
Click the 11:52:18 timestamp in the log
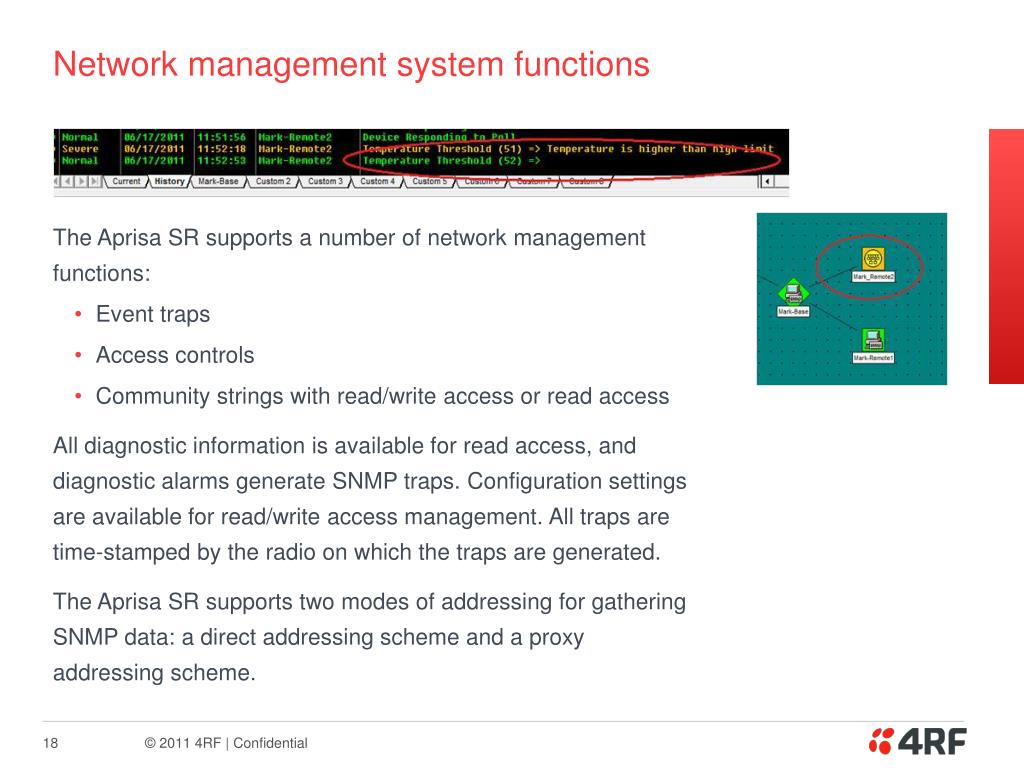221,149
